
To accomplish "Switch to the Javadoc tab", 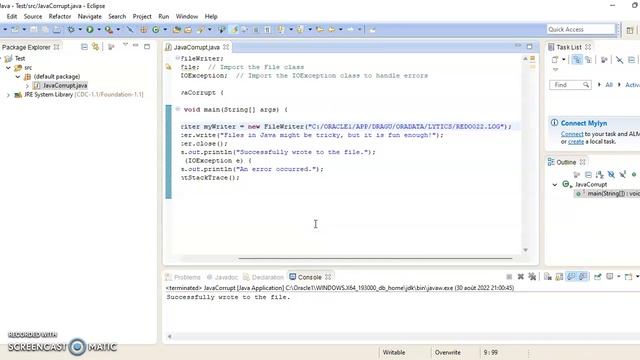I will (222, 277).
